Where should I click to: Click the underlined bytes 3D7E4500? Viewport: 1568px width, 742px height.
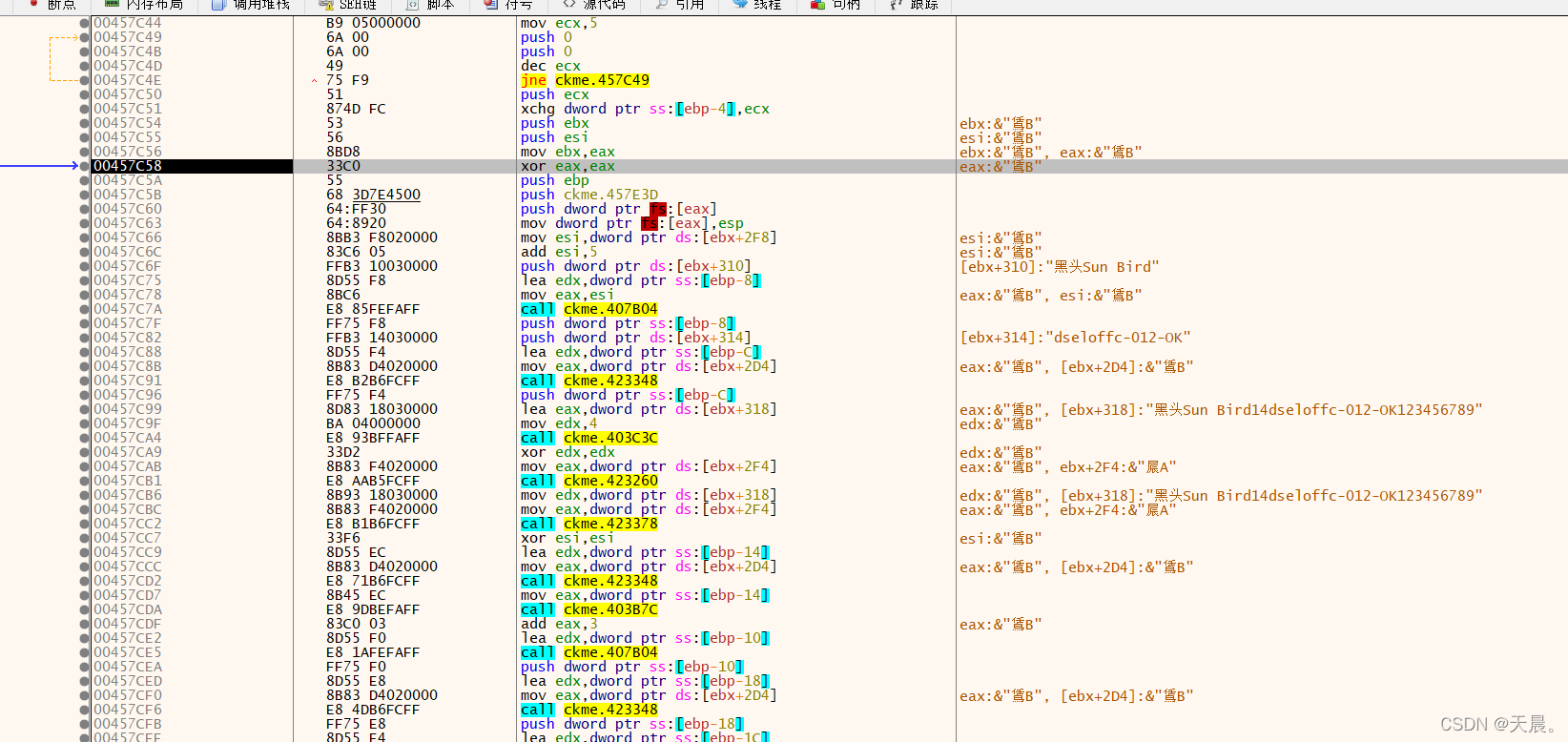(x=386, y=195)
